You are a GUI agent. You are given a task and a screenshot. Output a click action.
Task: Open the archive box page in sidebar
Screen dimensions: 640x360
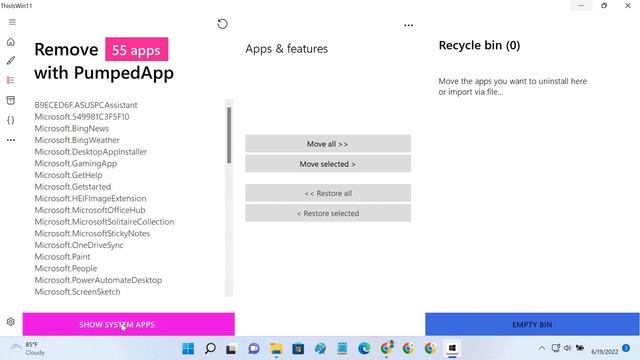coord(11,100)
